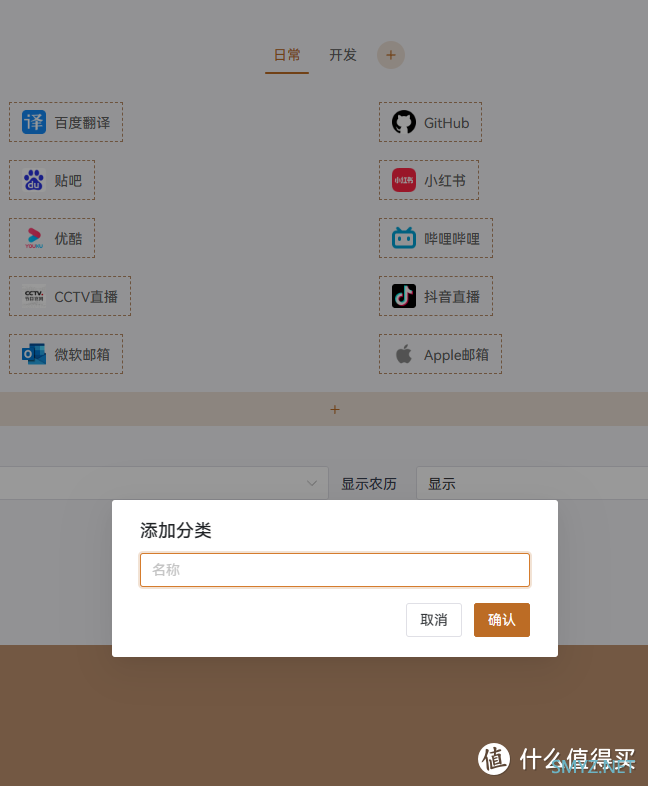Click the 贴吧 label text
Image resolution: width=648 pixels, height=786 pixels.
(68, 181)
